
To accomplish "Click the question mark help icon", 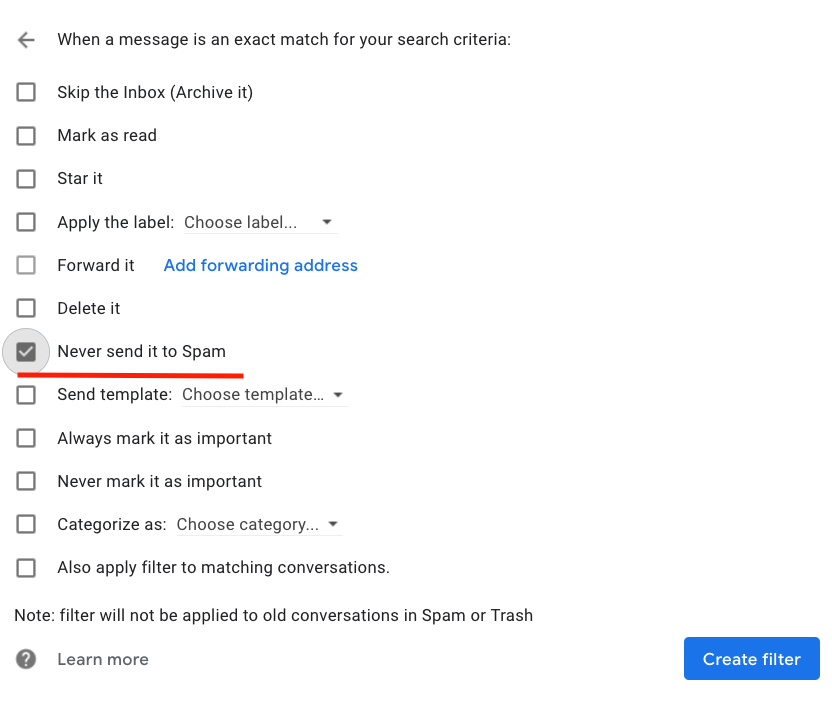I will point(26,659).
